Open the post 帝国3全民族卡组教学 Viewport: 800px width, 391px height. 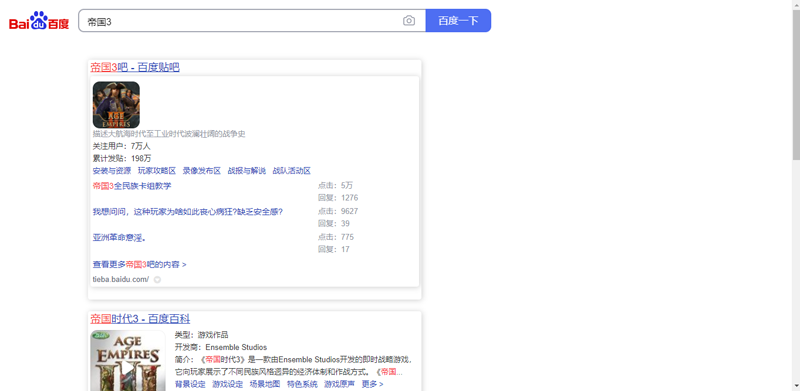(132, 186)
